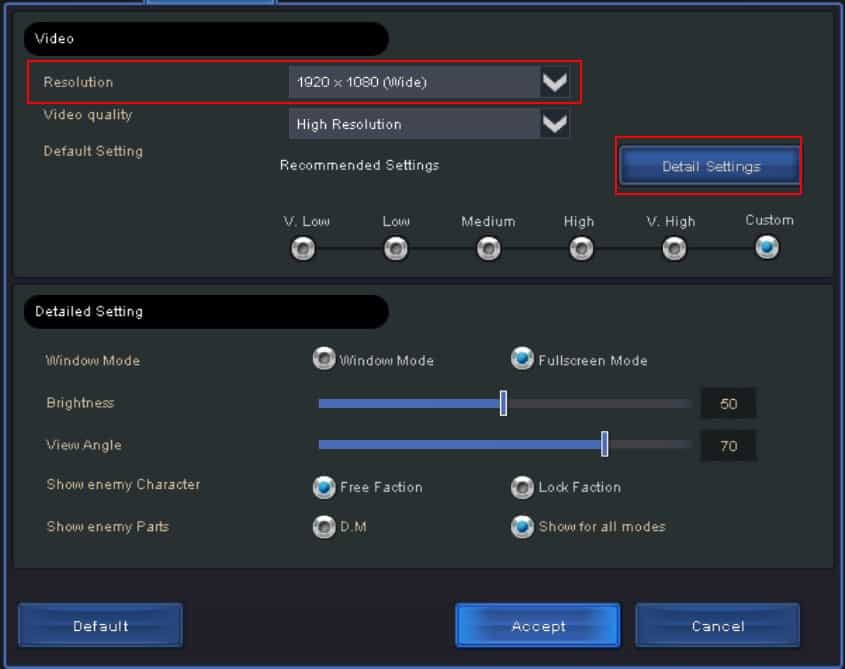The width and height of the screenshot is (845, 669).
Task: Click the Brightness slider handle
Action: 503,403
